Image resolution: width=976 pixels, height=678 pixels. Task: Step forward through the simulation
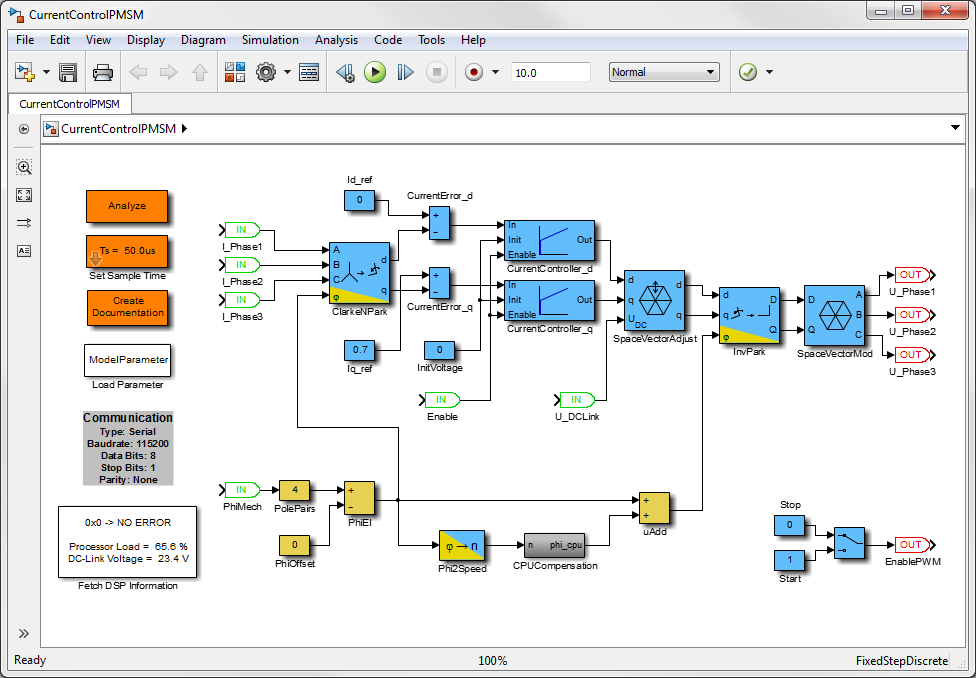(404, 71)
